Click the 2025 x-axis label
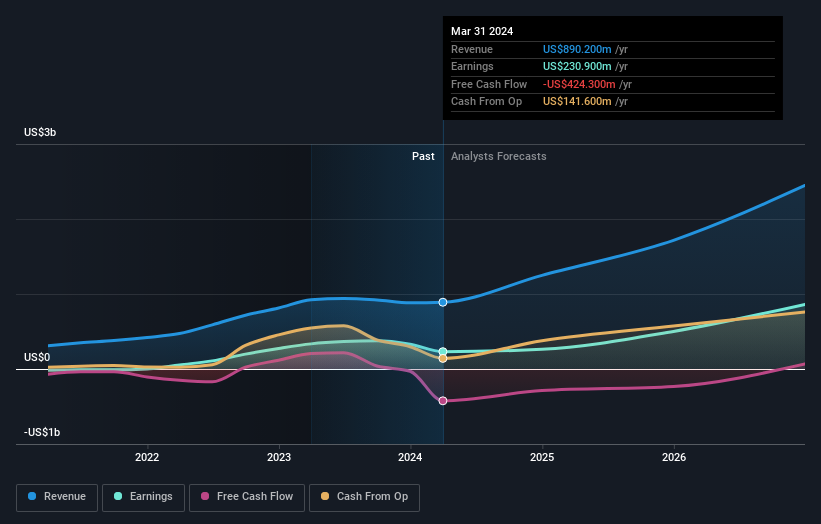 click(x=542, y=457)
